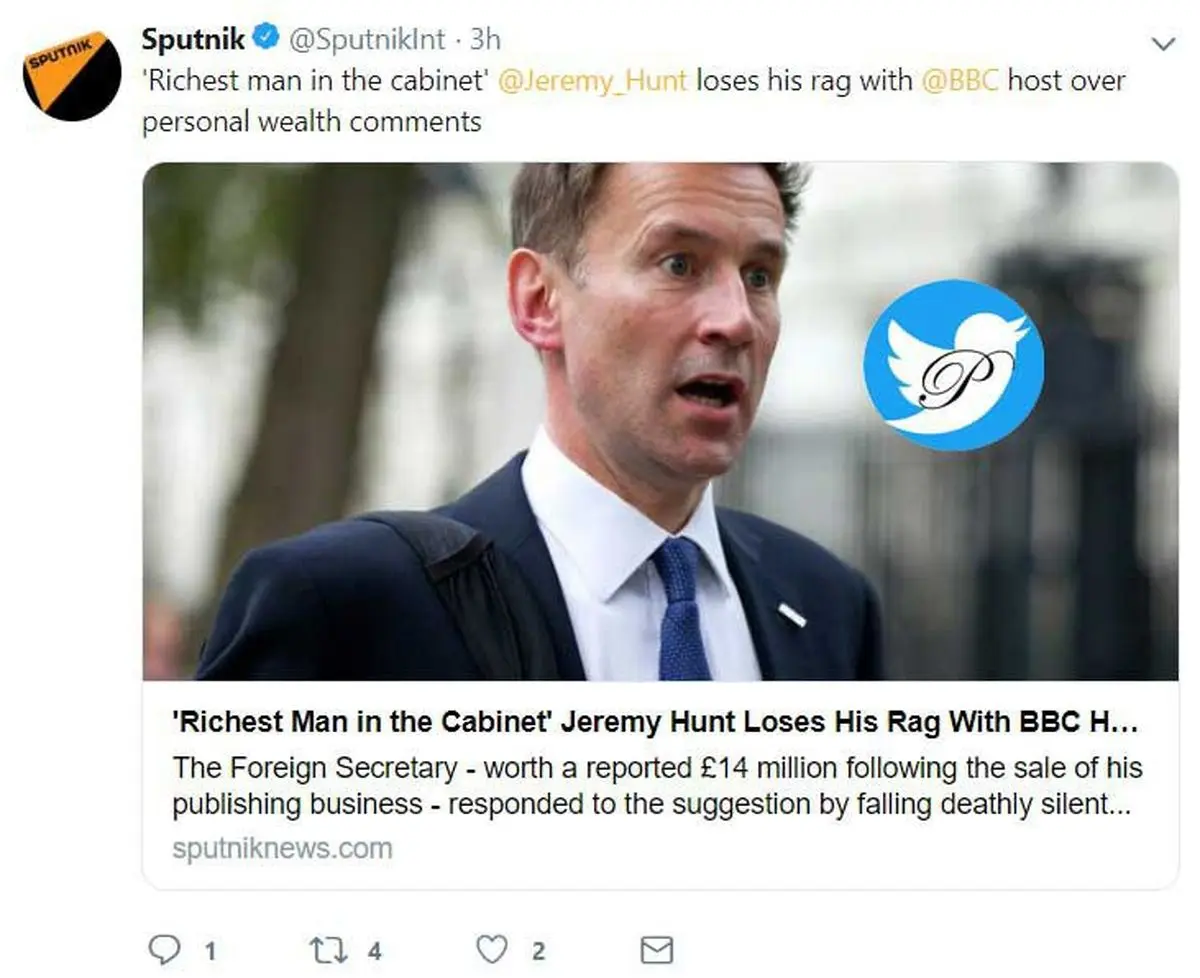This screenshot has width=1200, height=978.
Task: Open the Sputnik display name link
Action: point(194,39)
